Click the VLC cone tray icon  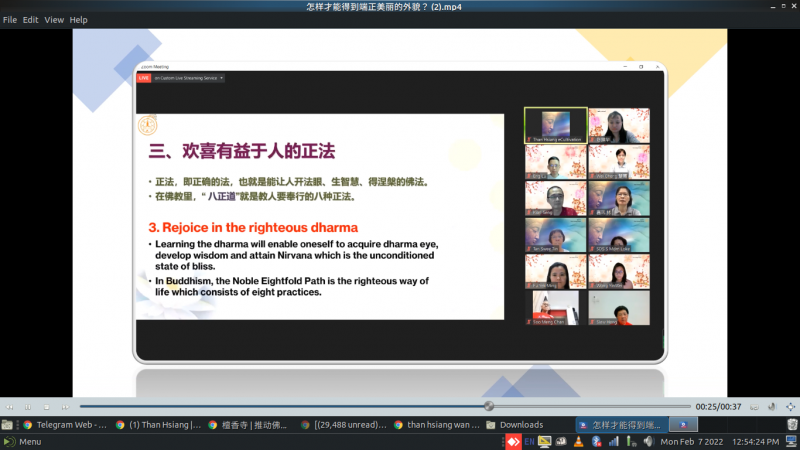click(x=575, y=441)
